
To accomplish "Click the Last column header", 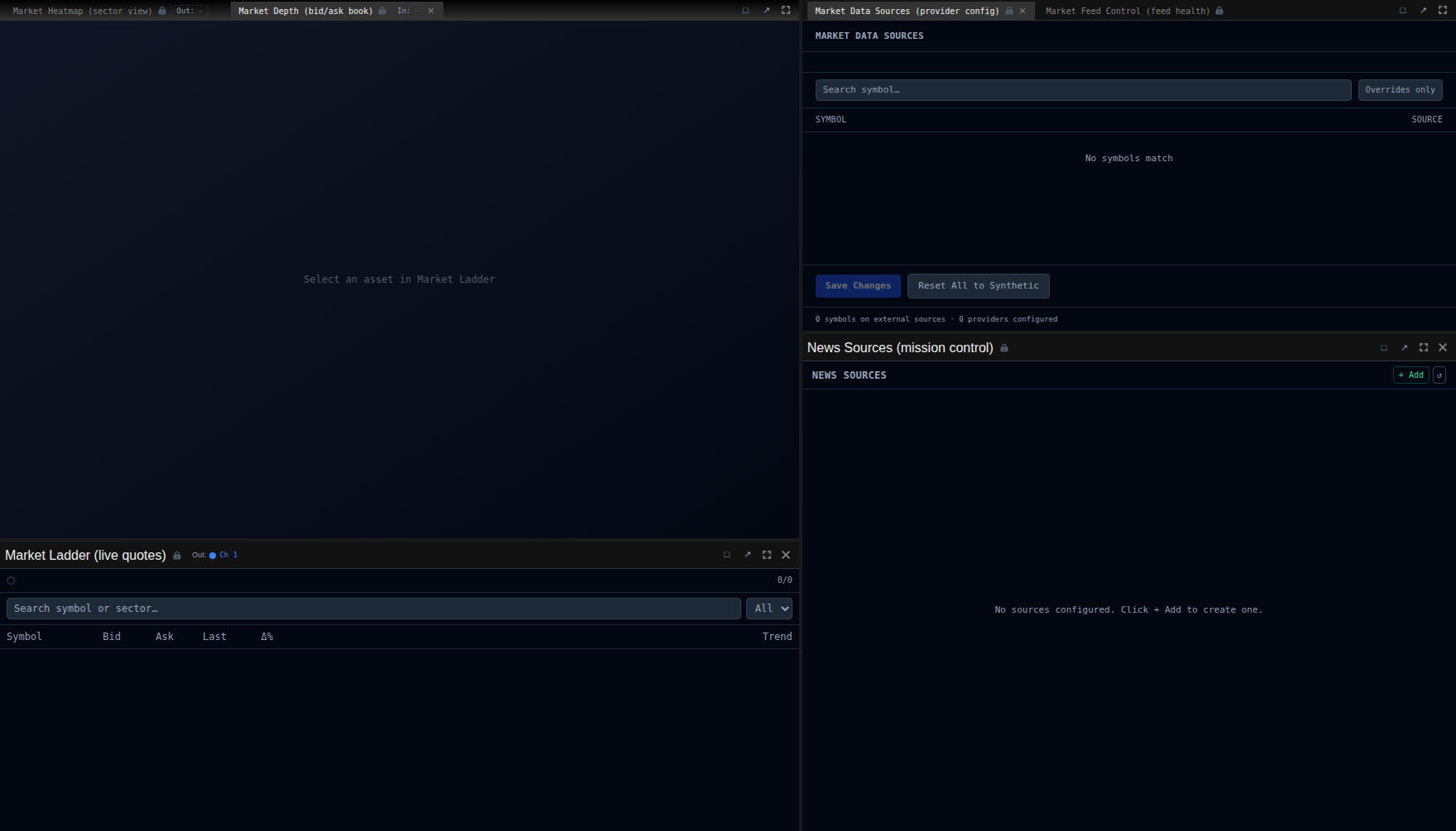I will 214,637.
